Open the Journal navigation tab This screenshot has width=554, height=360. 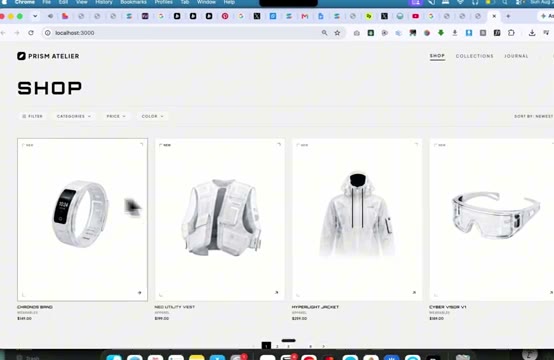coord(516,56)
